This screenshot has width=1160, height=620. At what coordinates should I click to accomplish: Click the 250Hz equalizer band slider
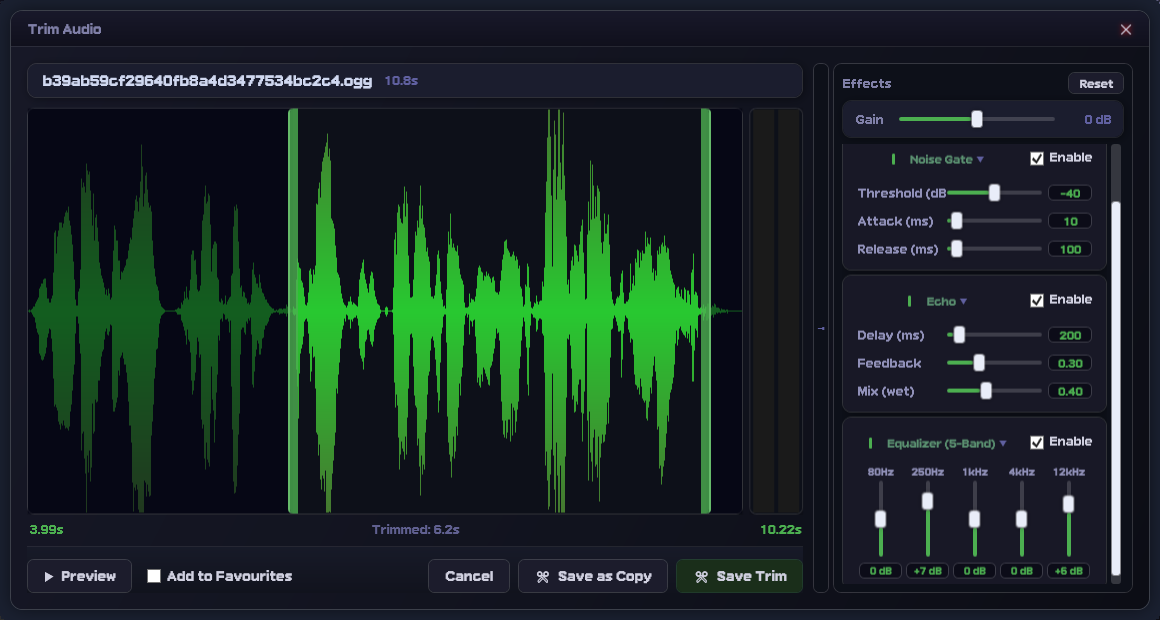click(x=928, y=519)
